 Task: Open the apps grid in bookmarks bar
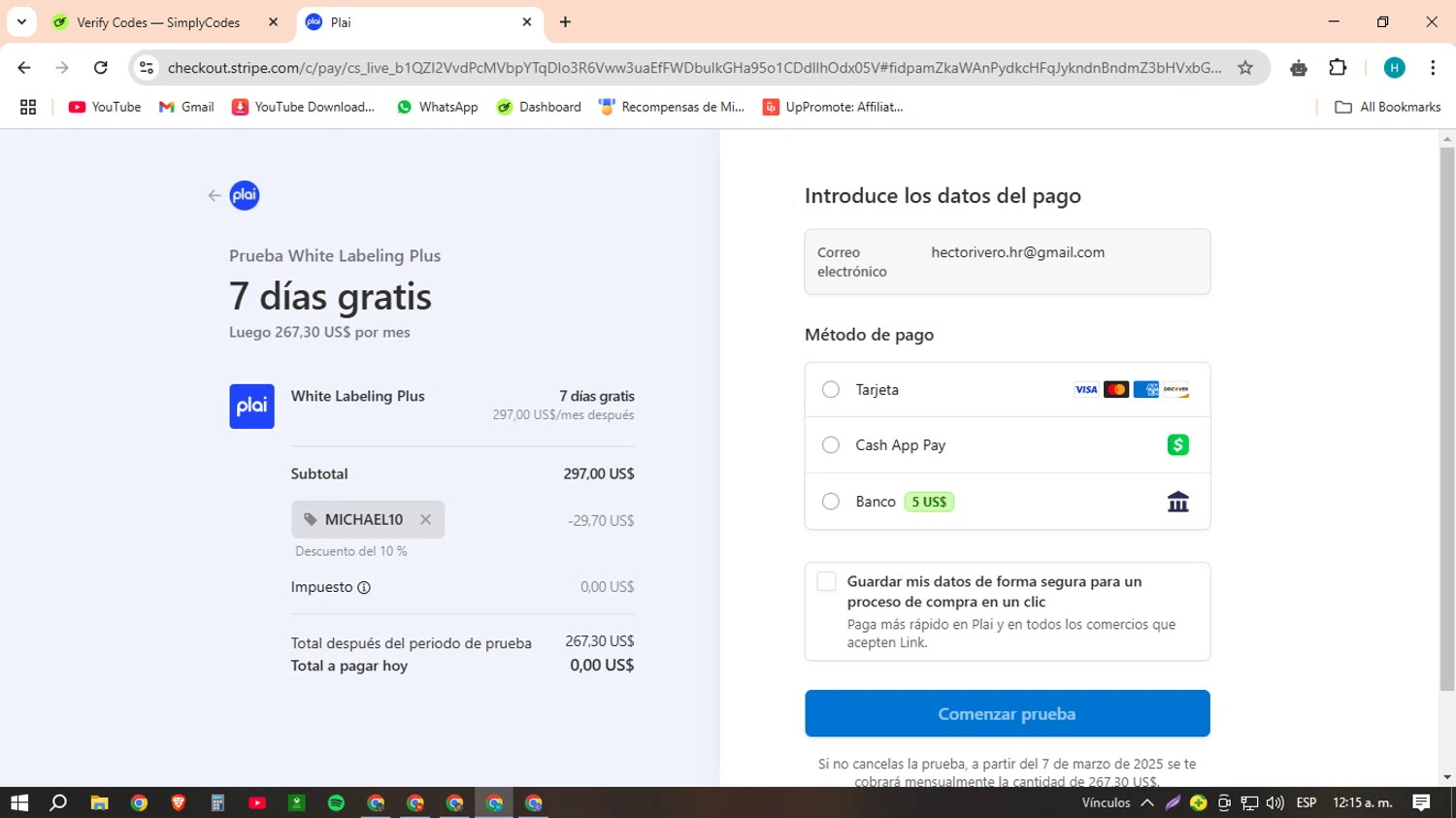[28, 107]
